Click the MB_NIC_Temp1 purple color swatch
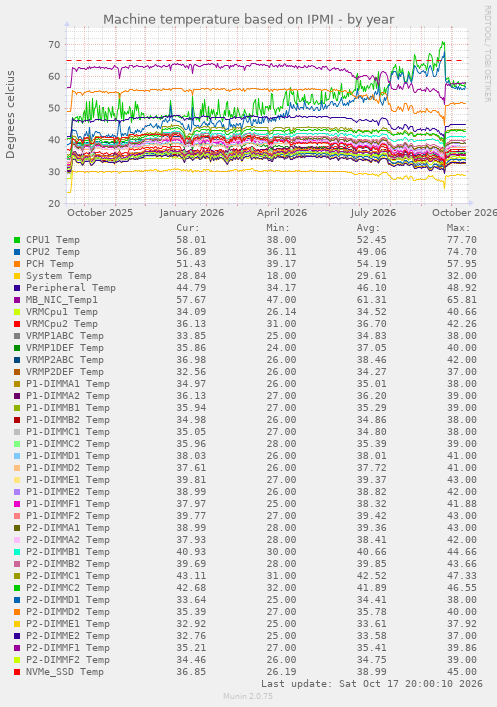The height and width of the screenshot is (707, 497). pos(17,300)
